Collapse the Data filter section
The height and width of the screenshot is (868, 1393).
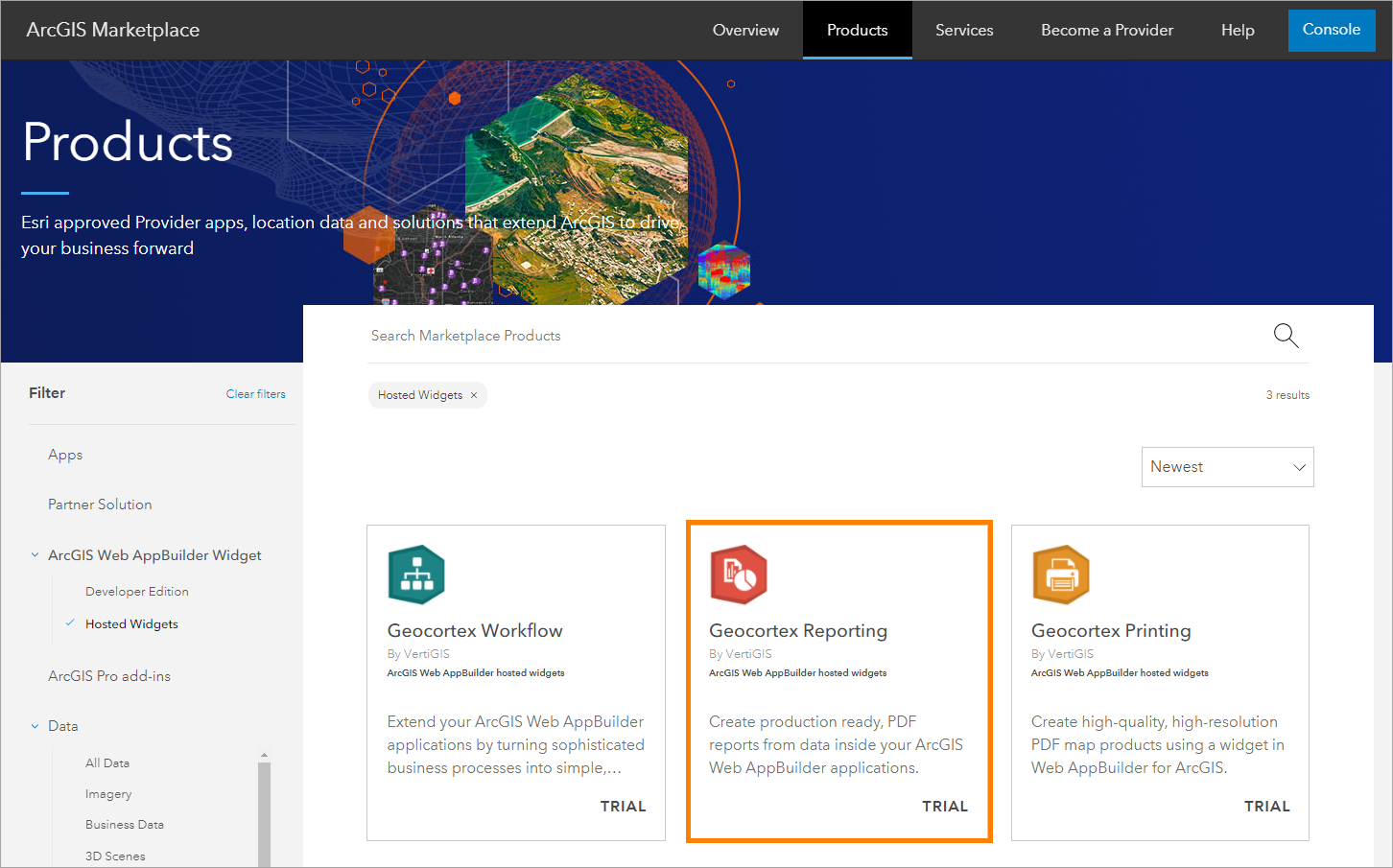(x=35, y=726)
